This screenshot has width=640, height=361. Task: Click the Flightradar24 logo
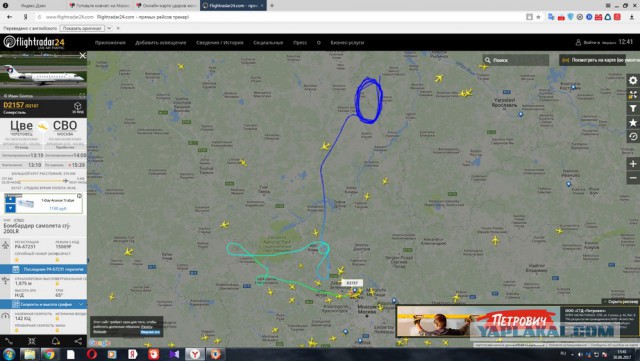(34, 42)
